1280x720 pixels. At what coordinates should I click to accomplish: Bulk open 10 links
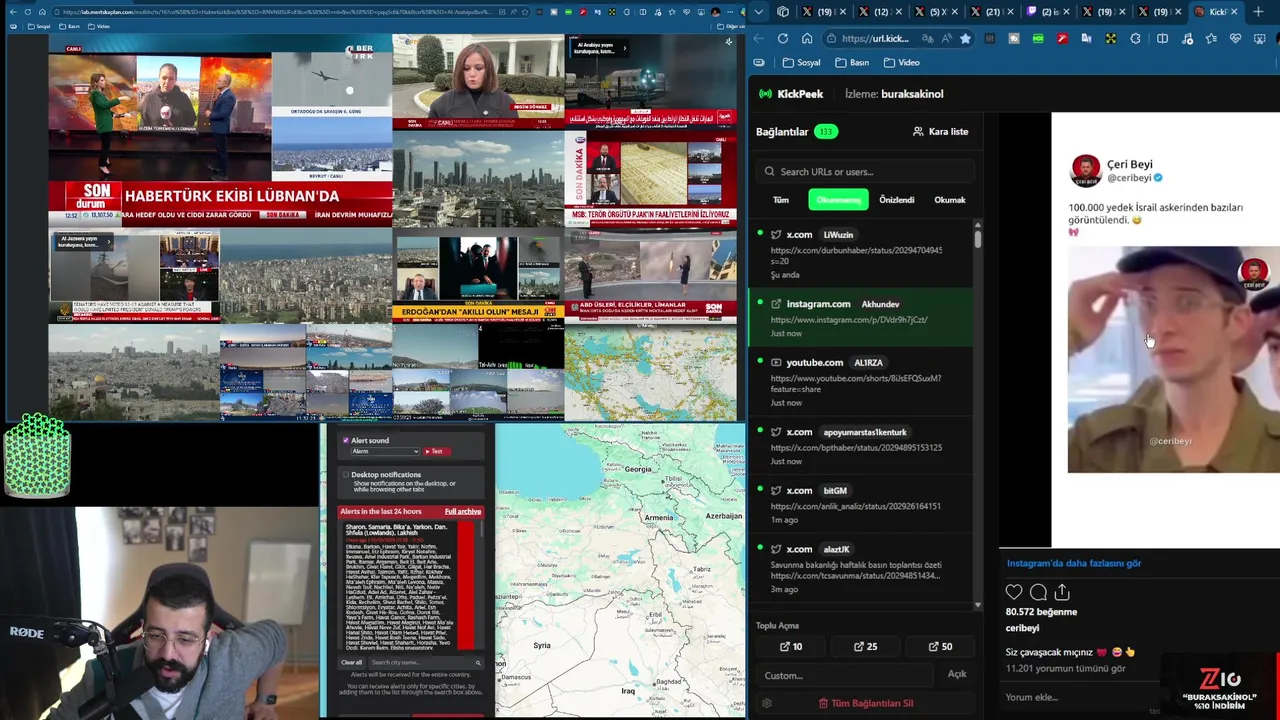(791, 646)
